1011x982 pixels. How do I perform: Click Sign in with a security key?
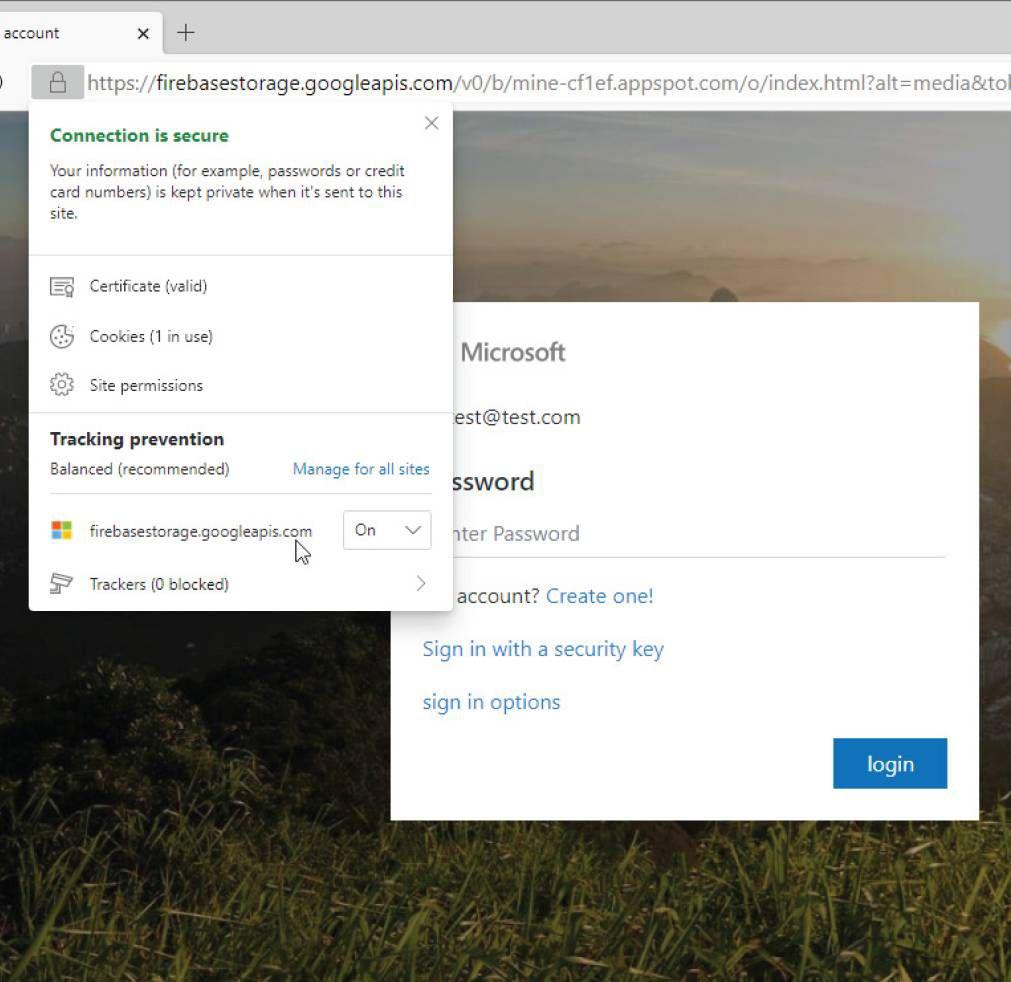543,649
